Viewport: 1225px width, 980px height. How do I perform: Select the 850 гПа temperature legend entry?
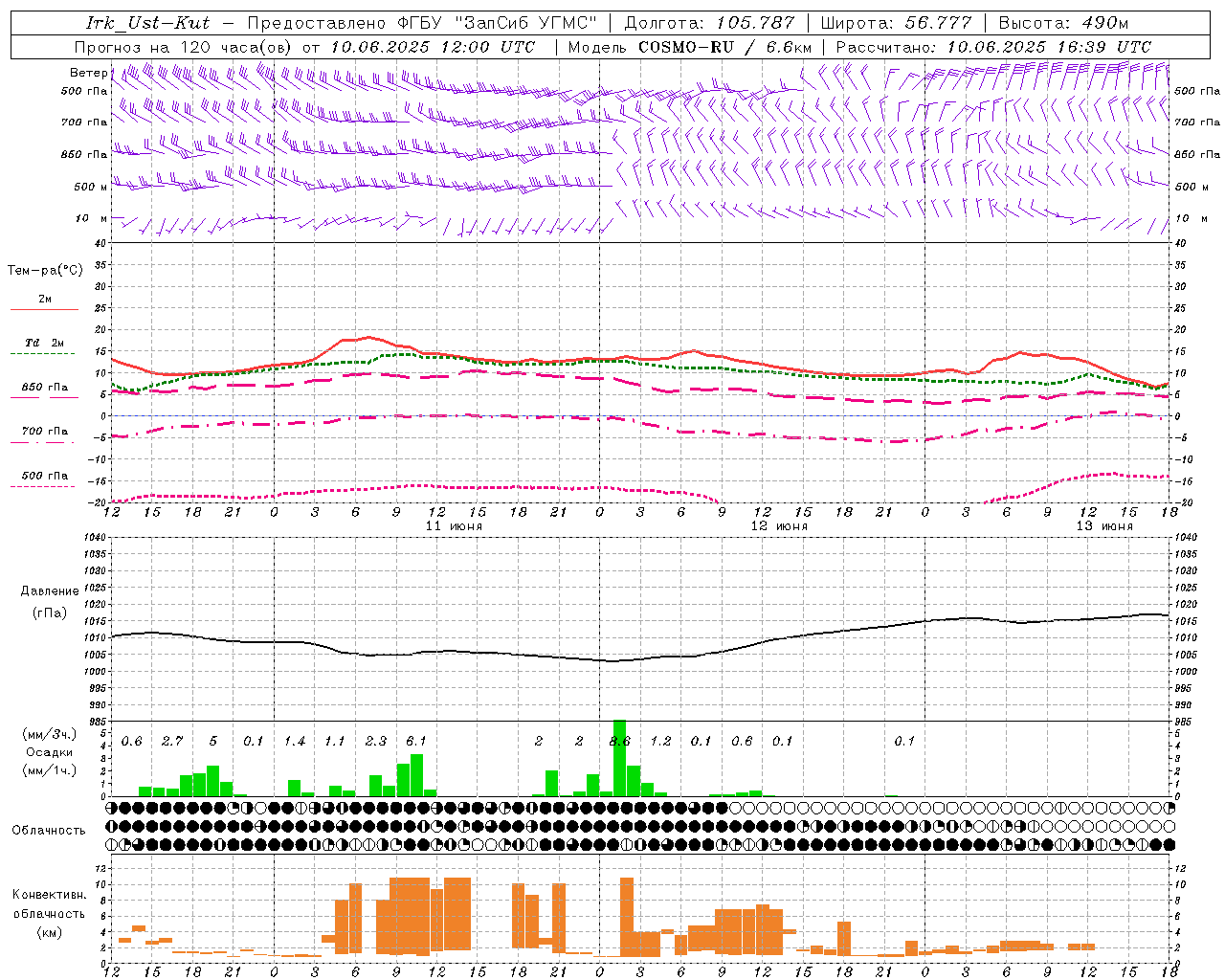pos(44,388)
